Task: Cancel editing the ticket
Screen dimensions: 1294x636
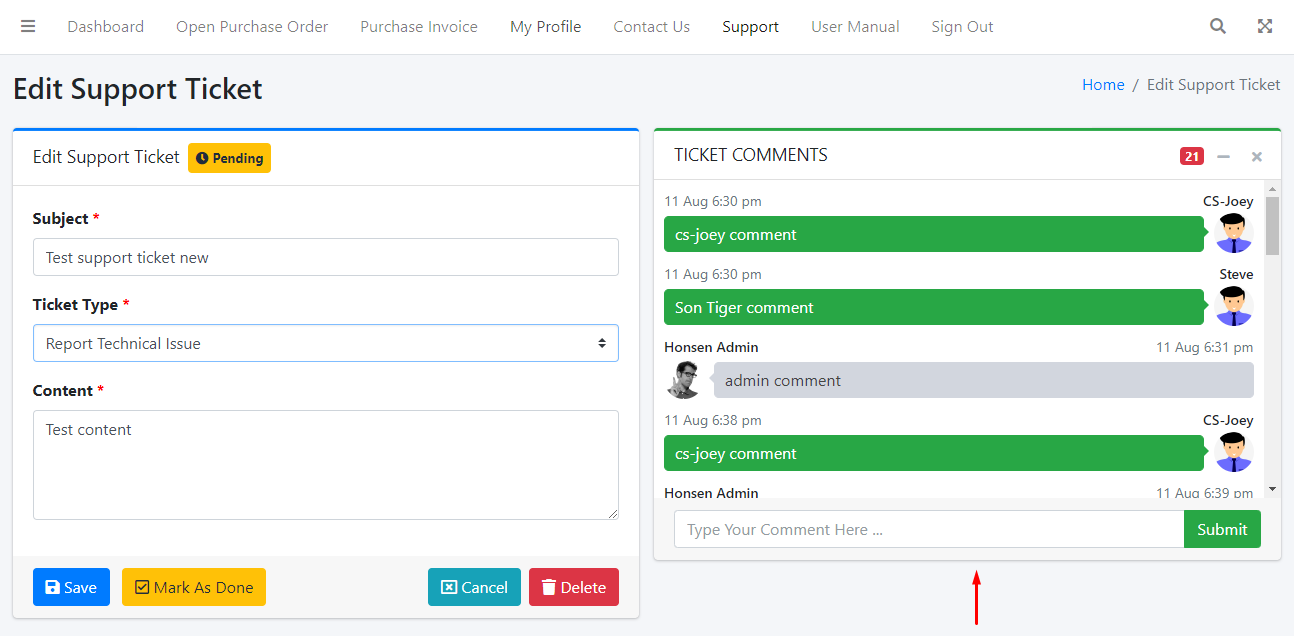Action: pyautogui.click(x=474, y=587)
